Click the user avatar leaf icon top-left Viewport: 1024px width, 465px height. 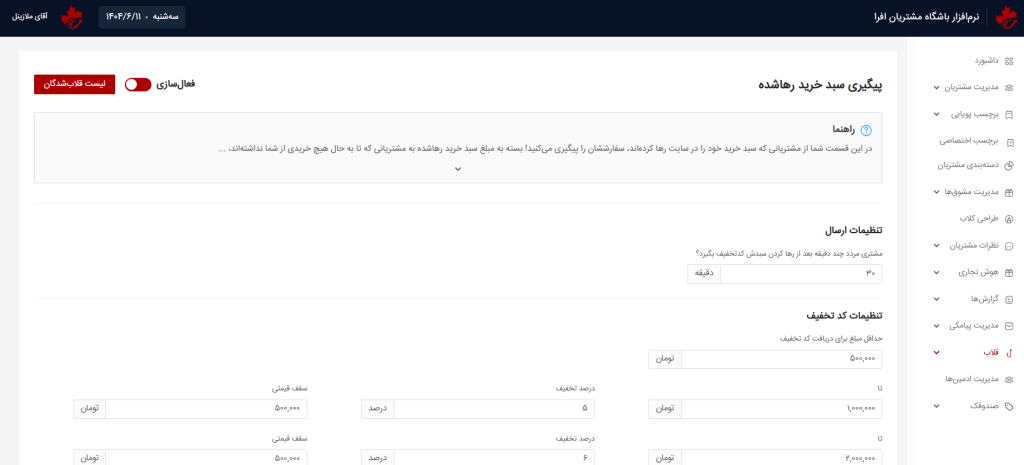pos(72,17)
